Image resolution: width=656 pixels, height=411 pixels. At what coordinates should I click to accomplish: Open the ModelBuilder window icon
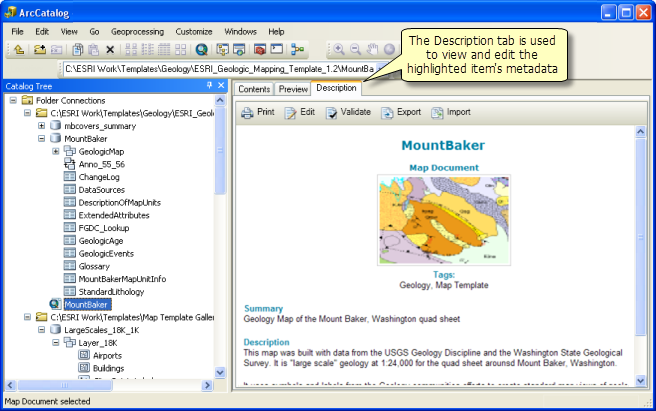(x=297, y=50)
